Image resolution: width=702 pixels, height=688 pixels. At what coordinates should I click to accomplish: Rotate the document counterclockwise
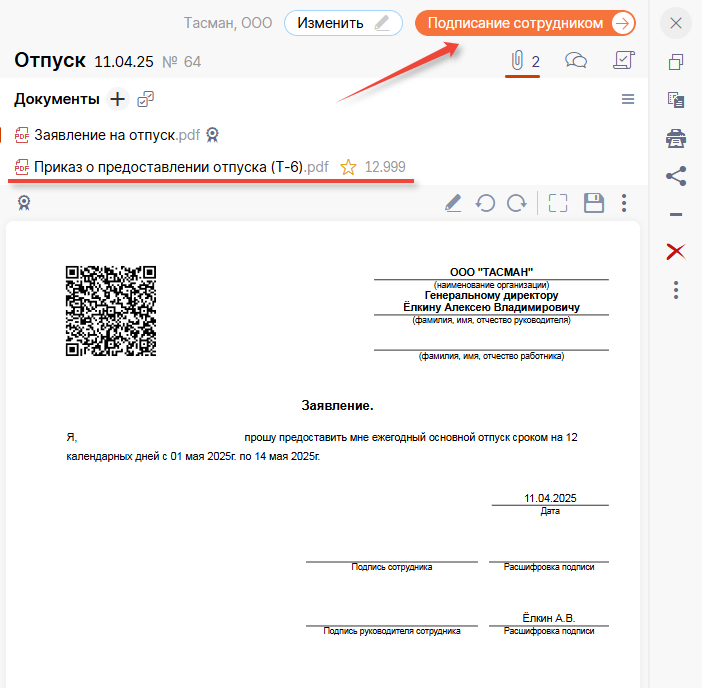coord(485,203)
